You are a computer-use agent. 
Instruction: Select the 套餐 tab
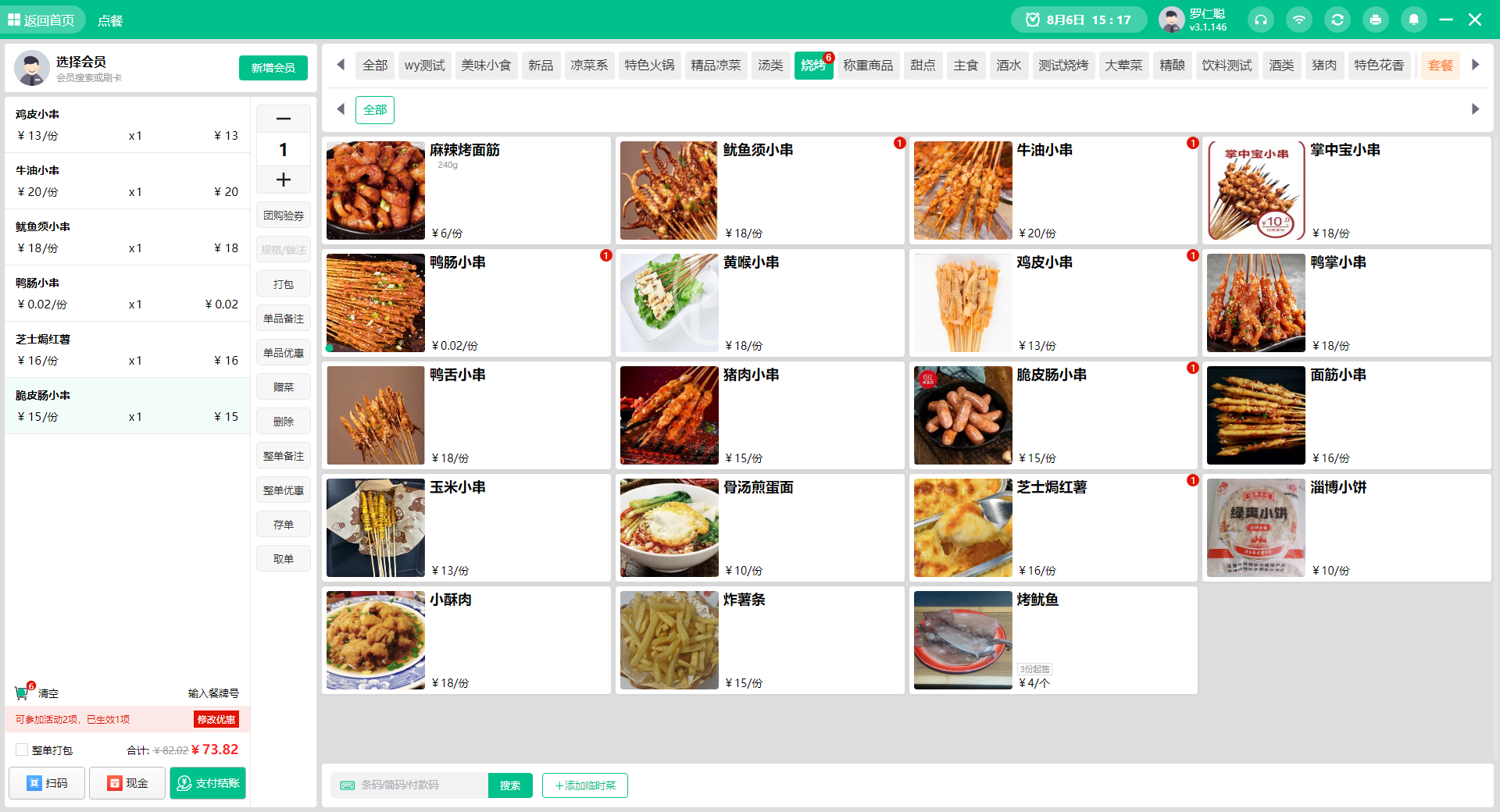1440,66
